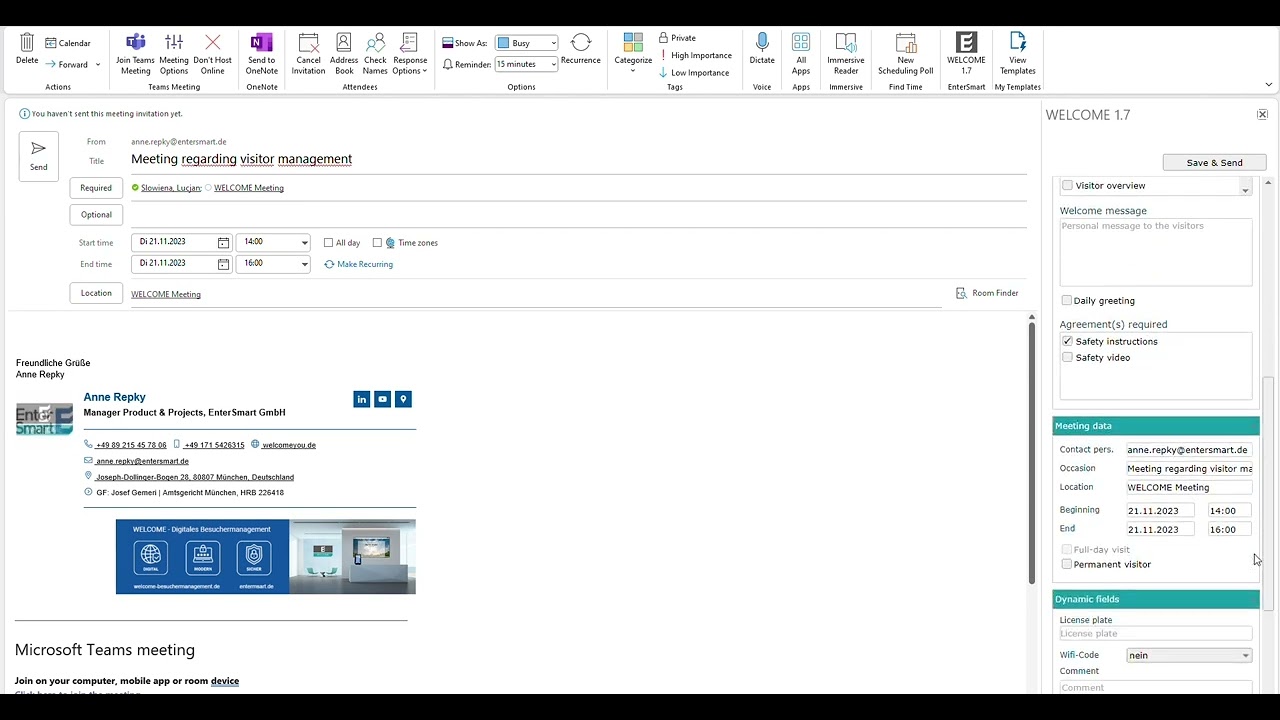Collapse the Meeting data section header
Image resolution: width=1280 pixels, height=720 pixels.
click(1156, 426)
